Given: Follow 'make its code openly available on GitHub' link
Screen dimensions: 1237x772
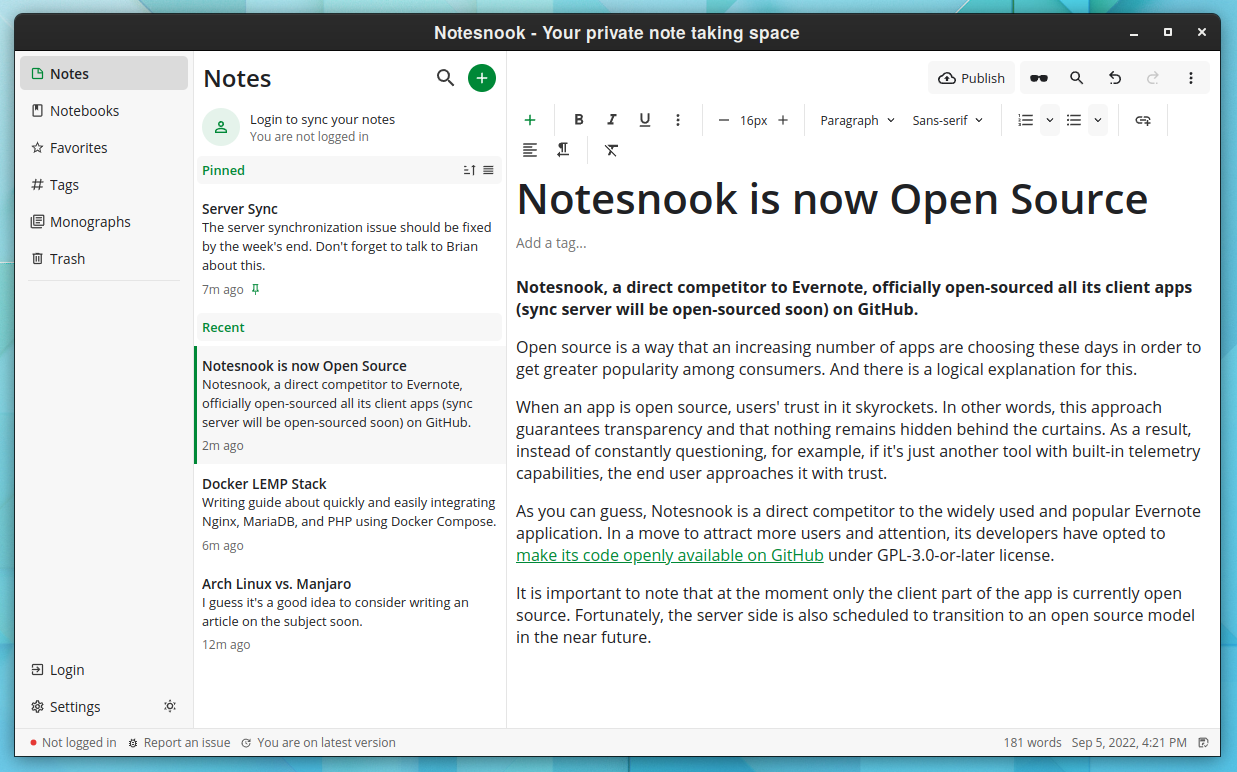Looking at the screenshot, I should [x=670, y=555].
